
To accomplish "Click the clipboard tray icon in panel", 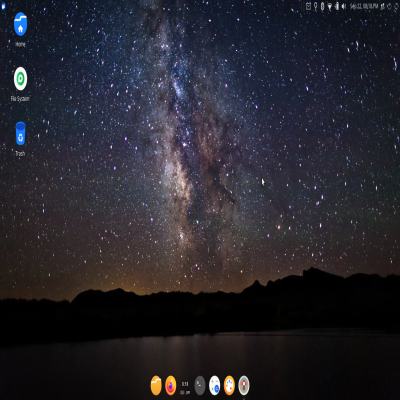I will (308, 6).
